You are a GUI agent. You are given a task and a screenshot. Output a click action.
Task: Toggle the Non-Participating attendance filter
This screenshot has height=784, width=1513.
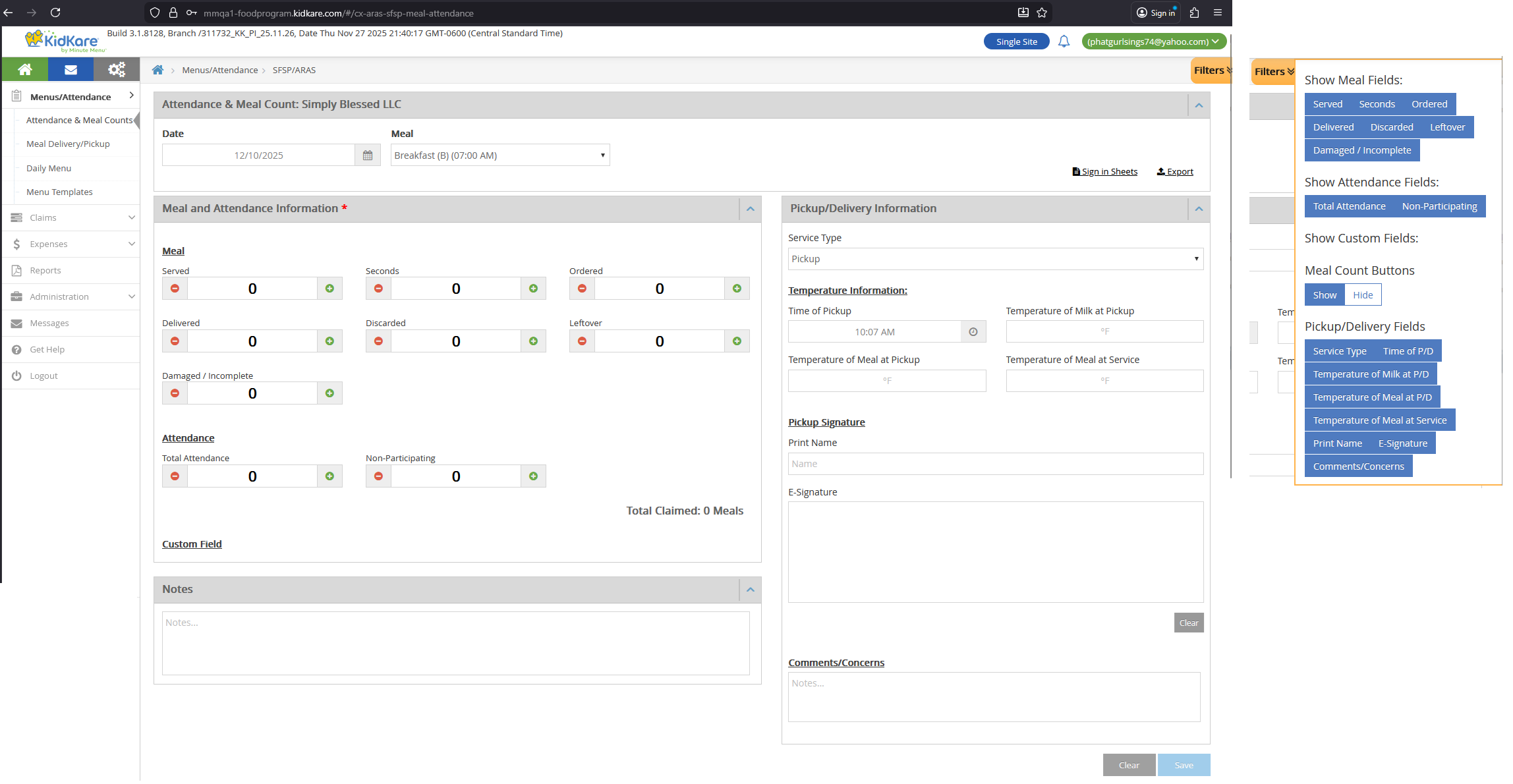tap(1439, 206)
